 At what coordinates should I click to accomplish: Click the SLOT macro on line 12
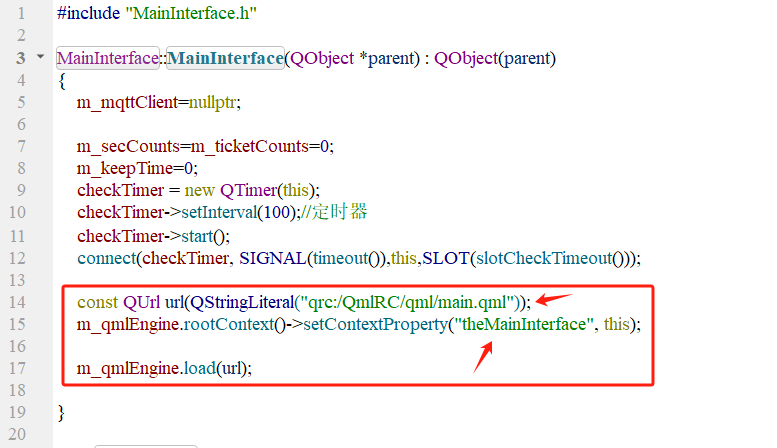pyautogui.click(x=445, y=258)
